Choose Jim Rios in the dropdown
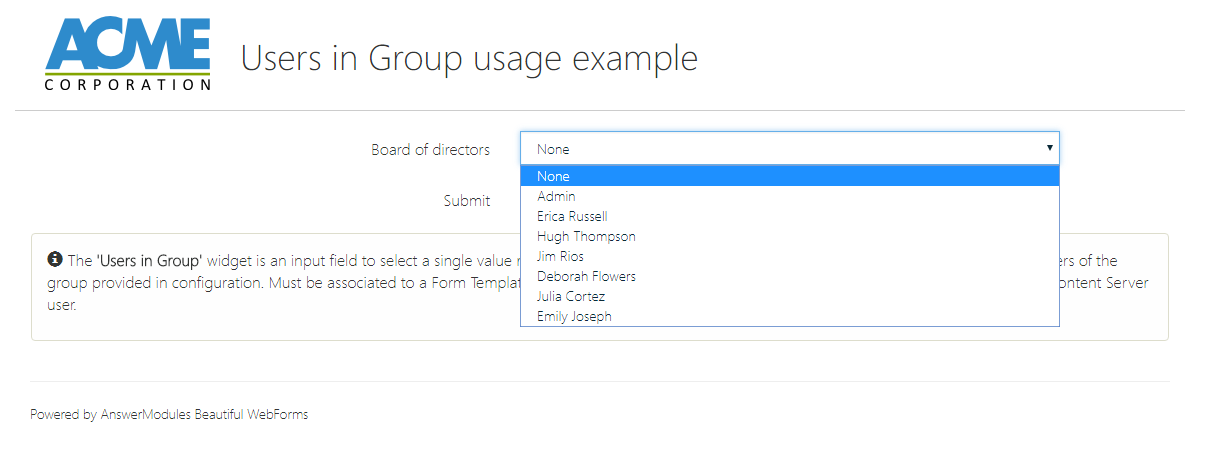The image size is (1214, 452). tap(560, 256)
